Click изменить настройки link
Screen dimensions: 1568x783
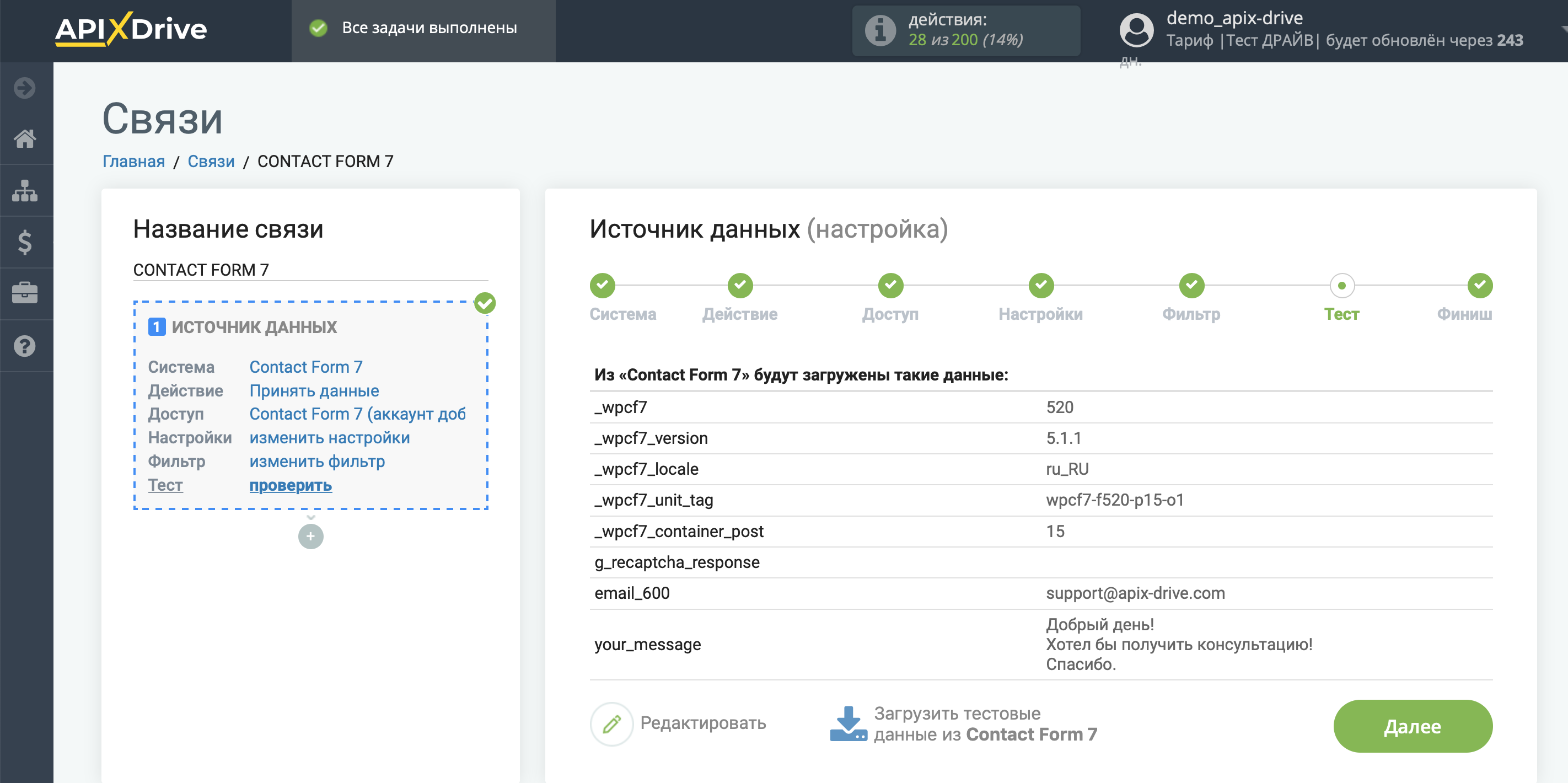(329, 438)
